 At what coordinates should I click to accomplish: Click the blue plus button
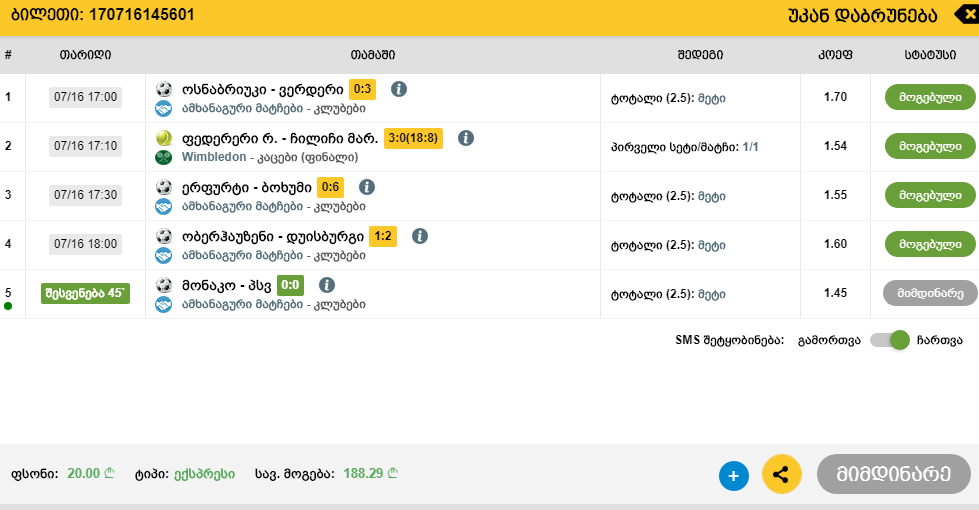(733, 476)
